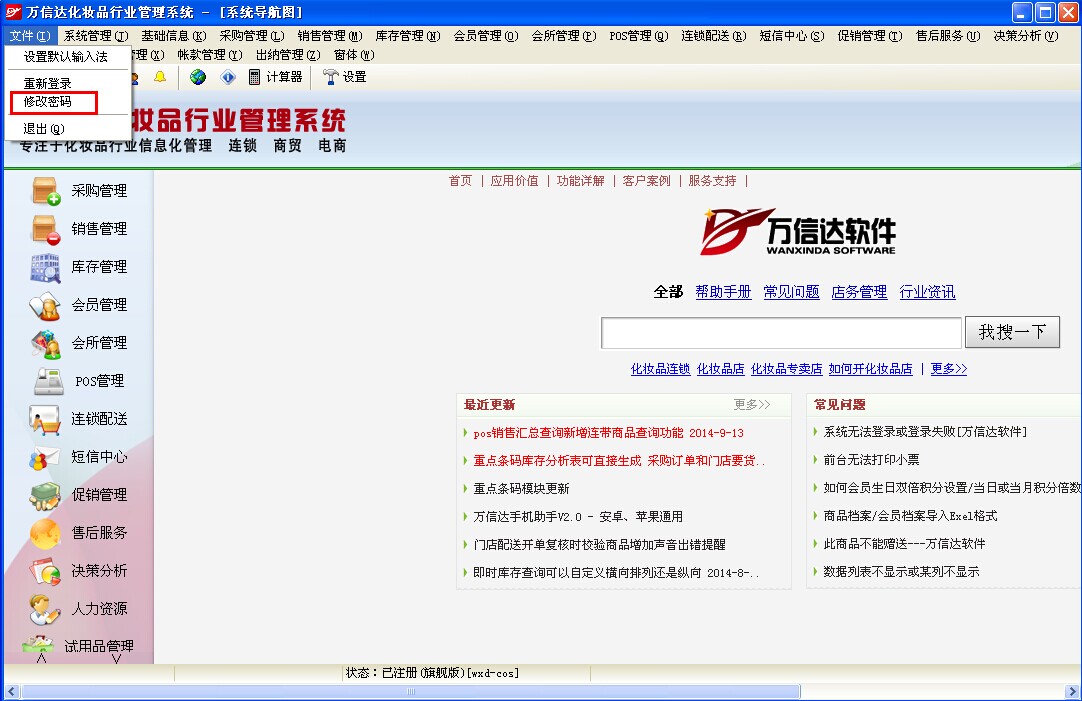1082x701 pixels.
Task: Select 重新登录 in the open menu
Action: 48,84
